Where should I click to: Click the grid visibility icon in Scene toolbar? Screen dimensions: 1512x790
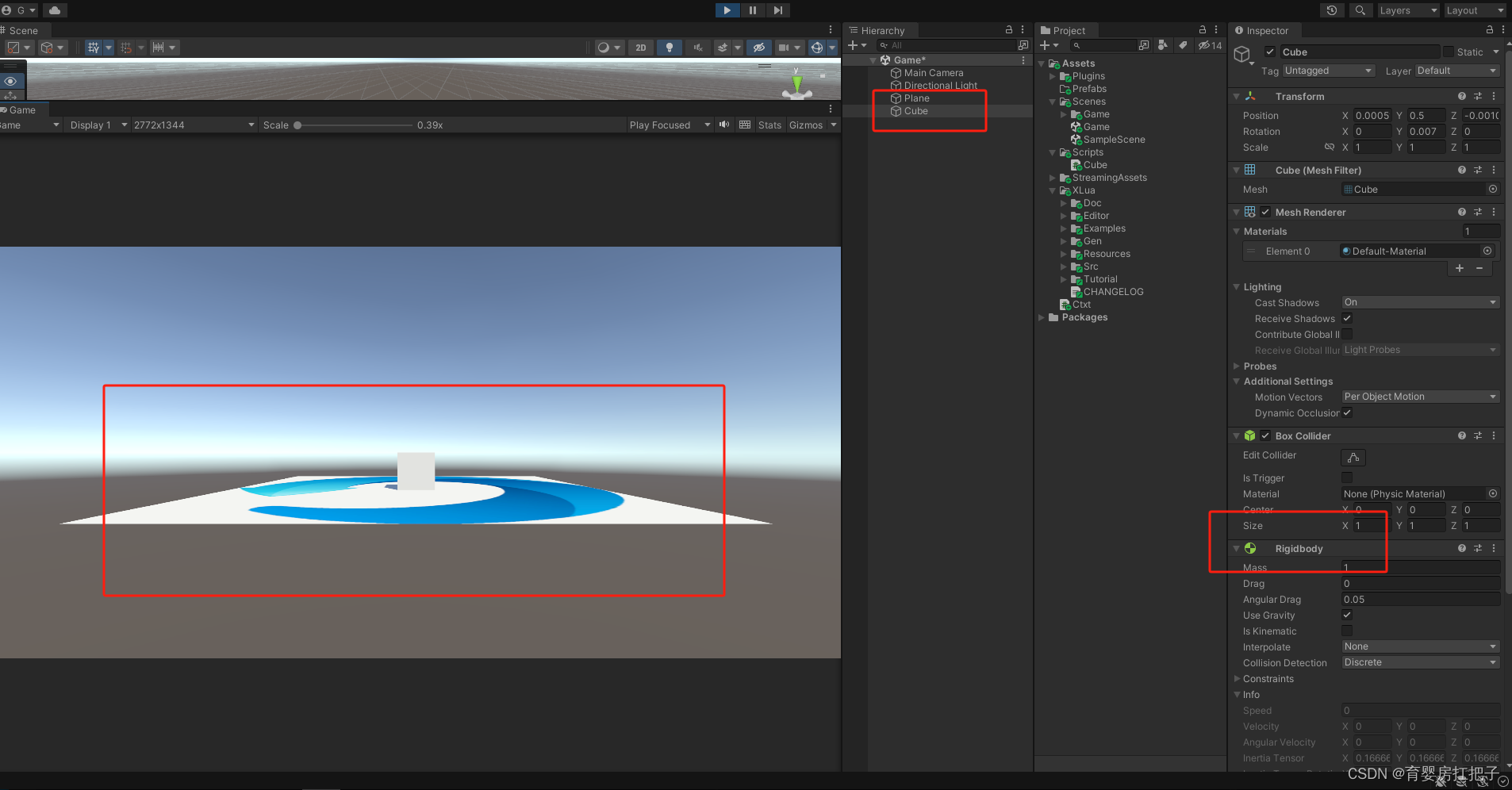(x=94, y=48)
